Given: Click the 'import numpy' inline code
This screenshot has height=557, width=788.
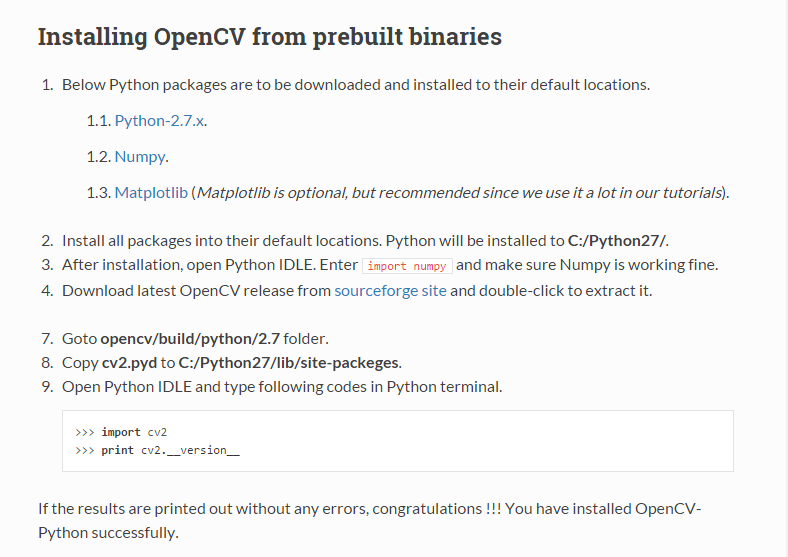Looking at the screenshot, I should [x=407, y=266].
